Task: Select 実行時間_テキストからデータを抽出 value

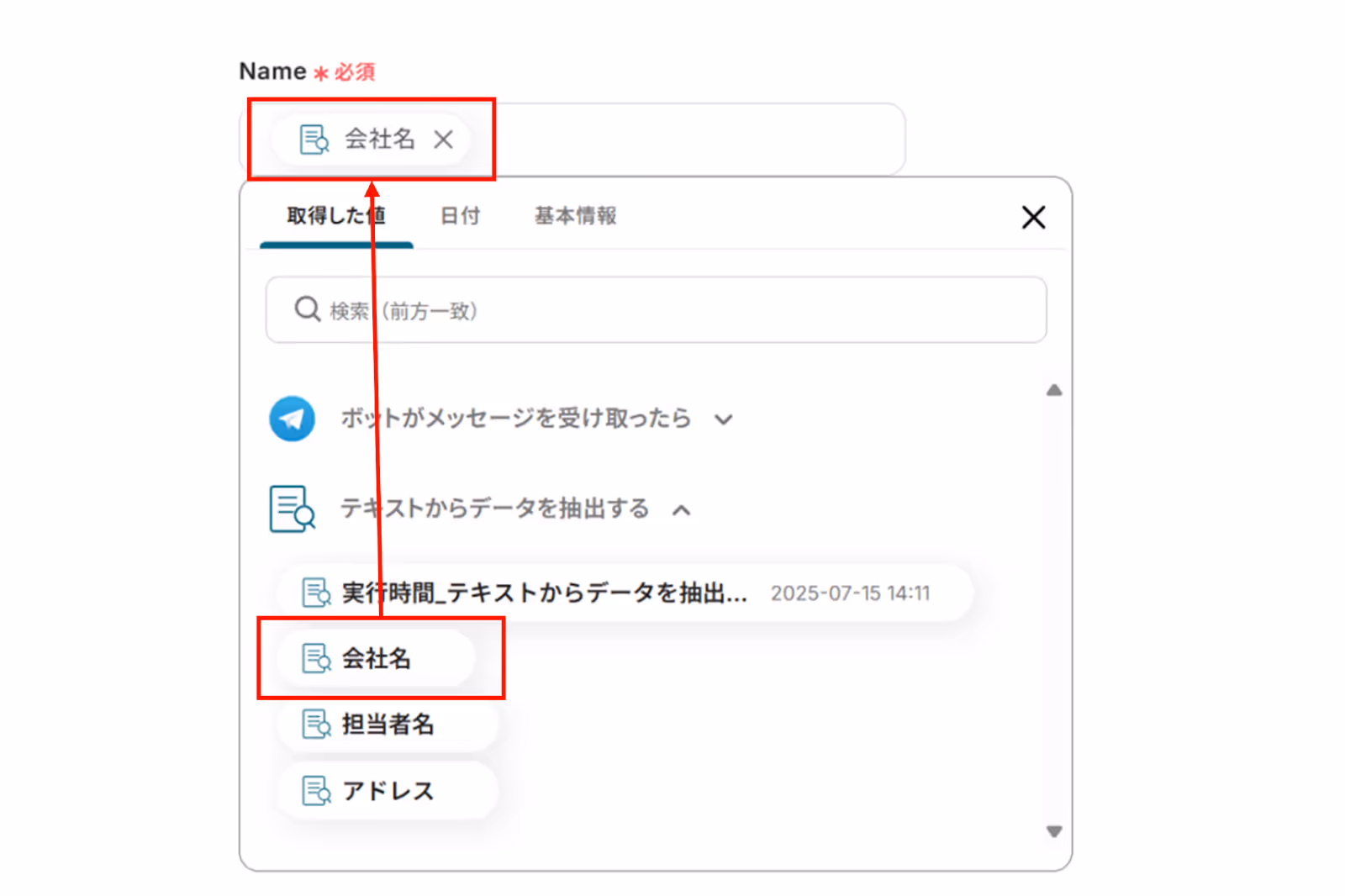Action: click(x=625, y=593)
